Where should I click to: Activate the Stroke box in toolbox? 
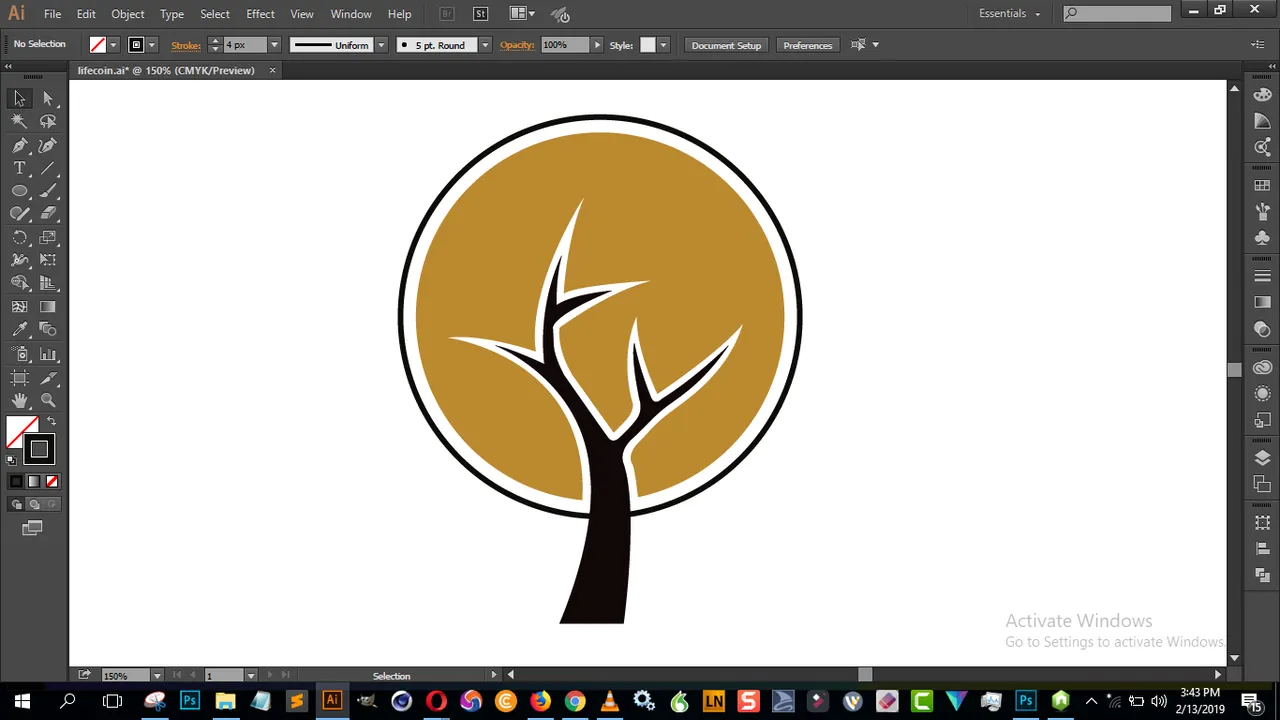(39, 450)
